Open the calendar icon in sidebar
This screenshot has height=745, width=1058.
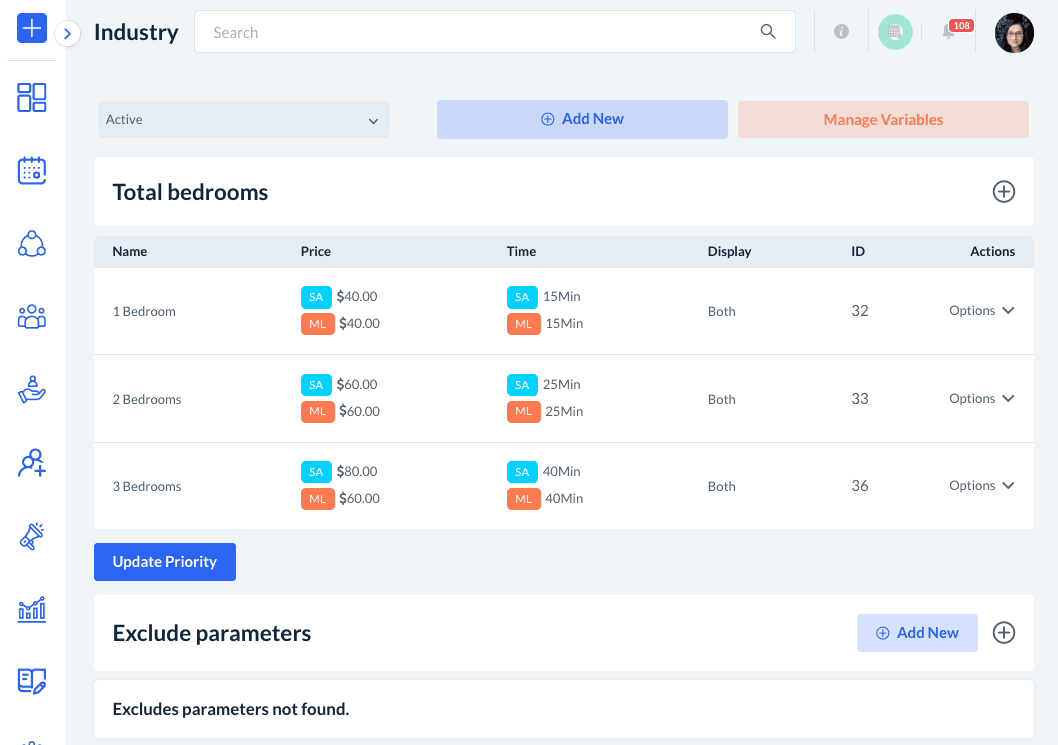coord(32,170)
